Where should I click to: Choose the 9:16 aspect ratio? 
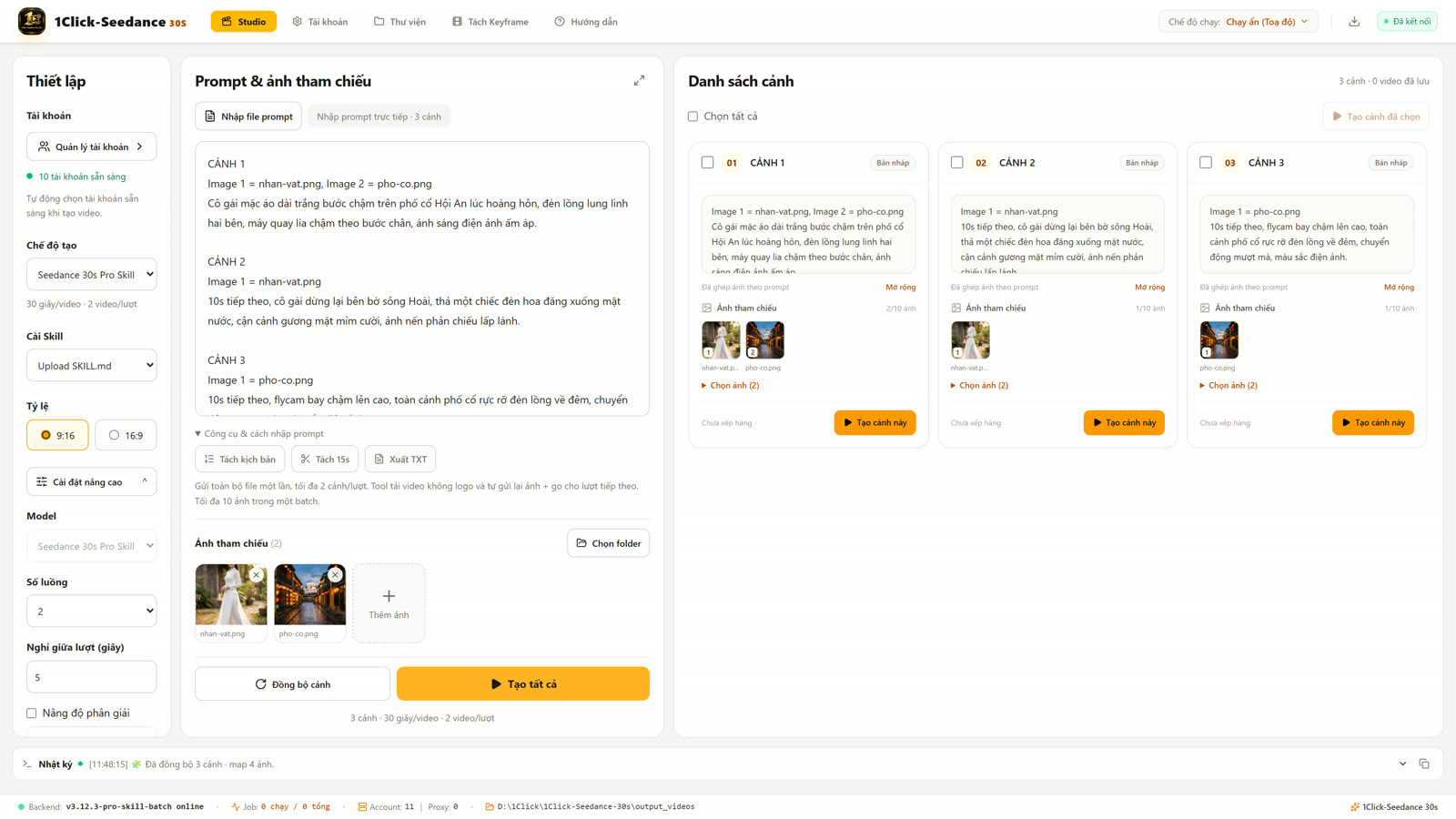pos(57,435)
